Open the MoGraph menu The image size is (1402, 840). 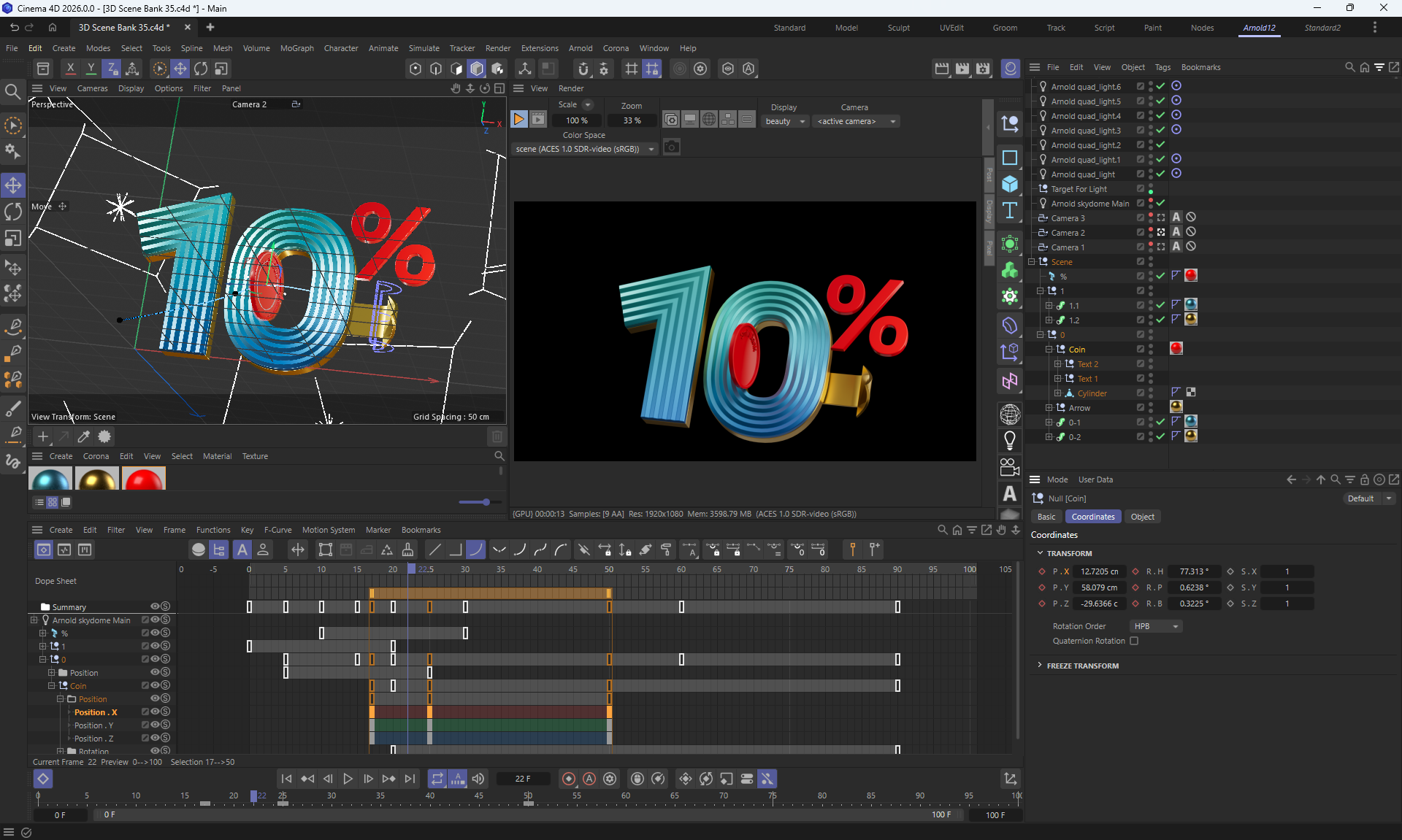click(x=296, y=48)
